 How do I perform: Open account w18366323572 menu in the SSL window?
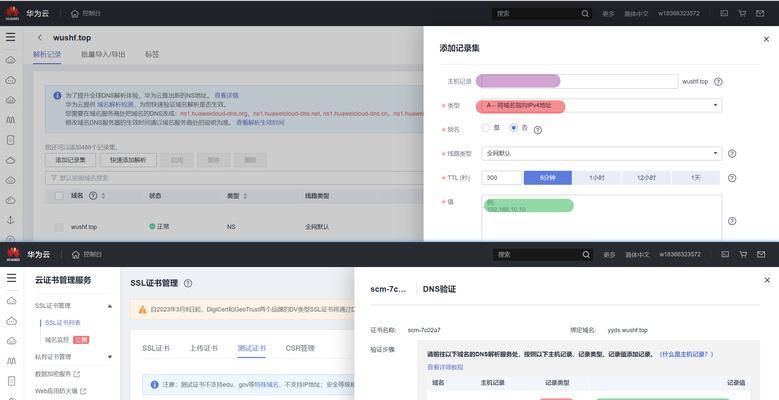click(x=680, y=254)
